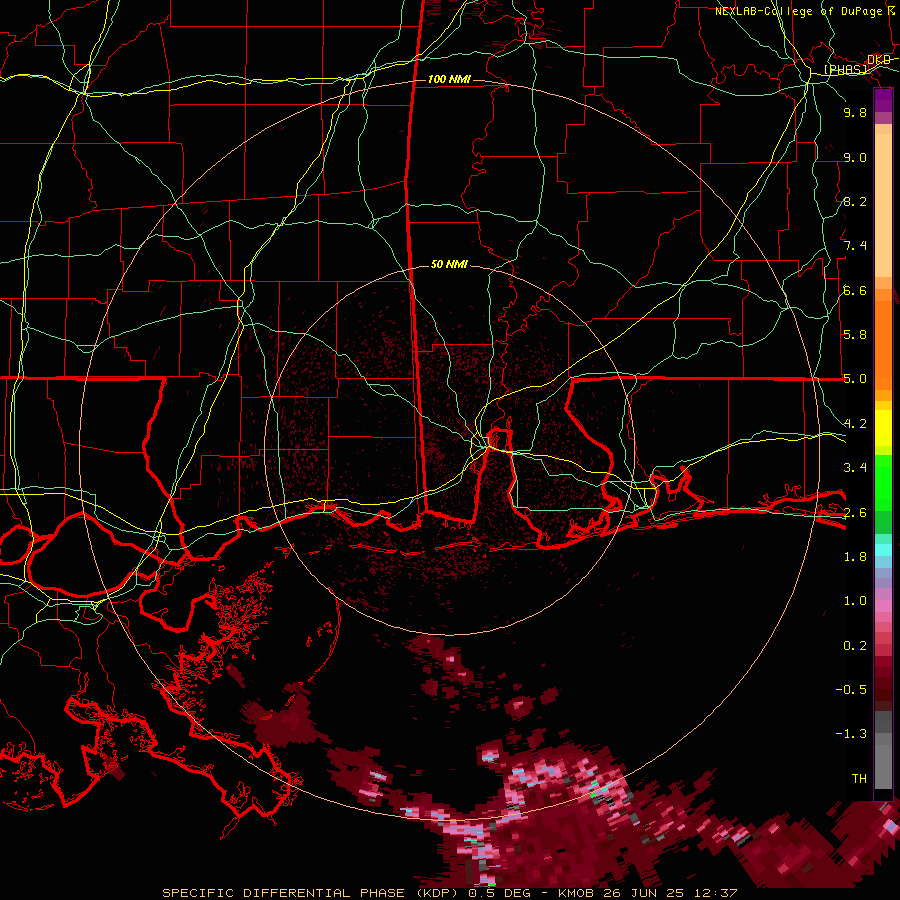Click the 9.8 value on the color scale
900x900 pixels.
pos(855,112)
